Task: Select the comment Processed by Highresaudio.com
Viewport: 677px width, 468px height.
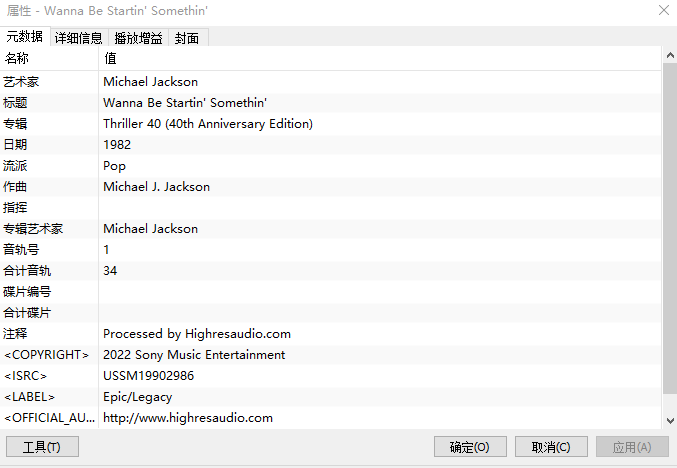Action: click(x=197, y=334)
